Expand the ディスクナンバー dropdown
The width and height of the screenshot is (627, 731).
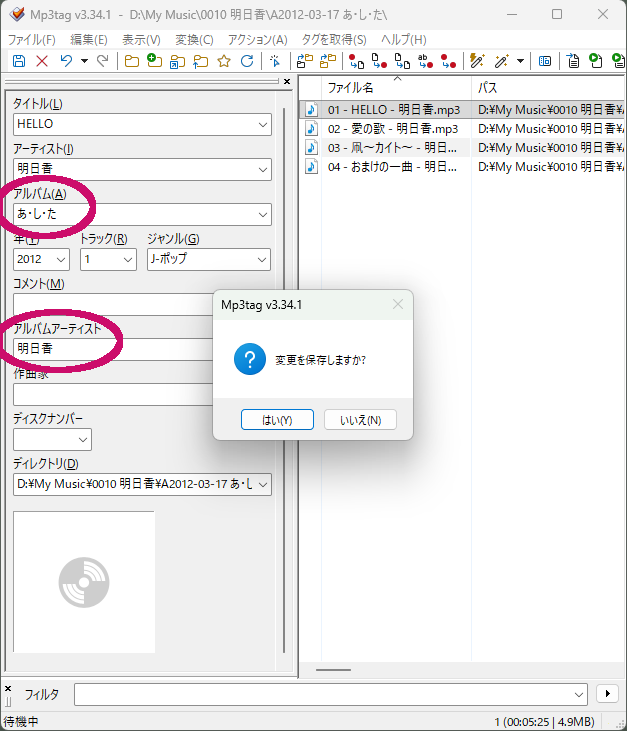pyautogui.click(x=83, y=440)
